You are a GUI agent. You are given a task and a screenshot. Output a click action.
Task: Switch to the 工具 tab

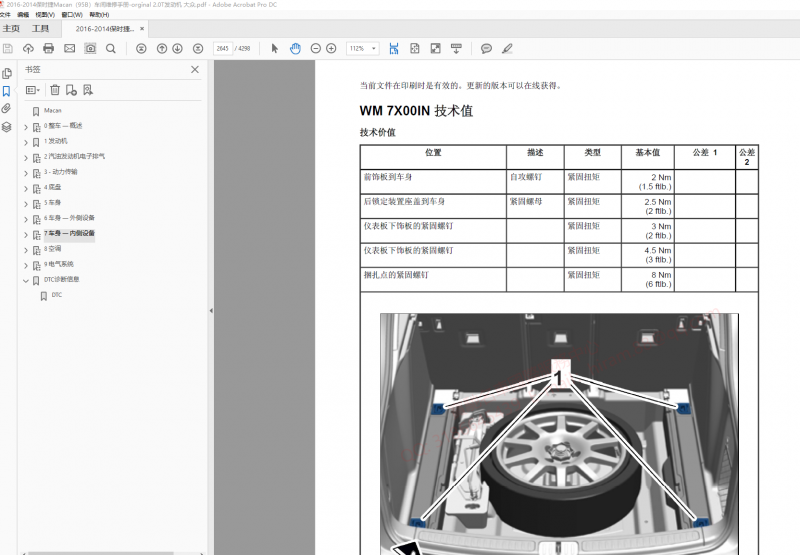40,29
